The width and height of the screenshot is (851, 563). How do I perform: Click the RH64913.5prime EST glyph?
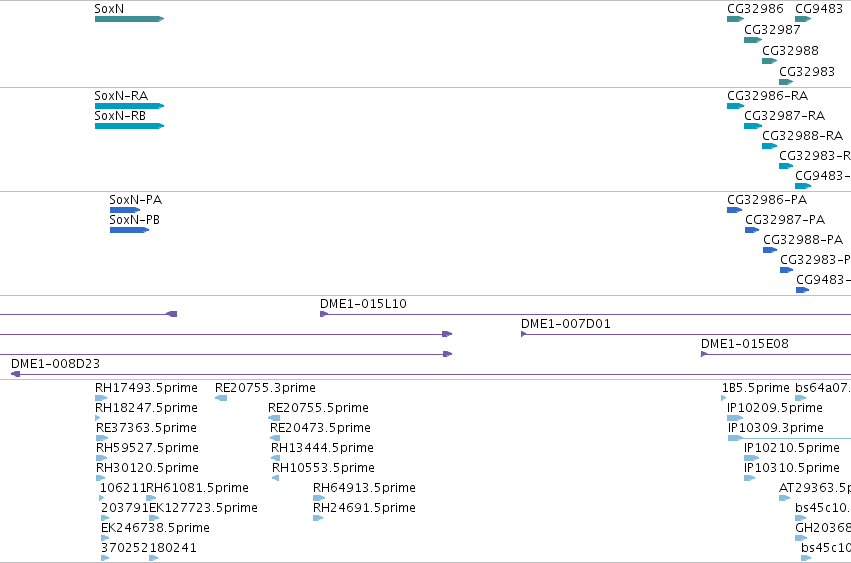319,498
